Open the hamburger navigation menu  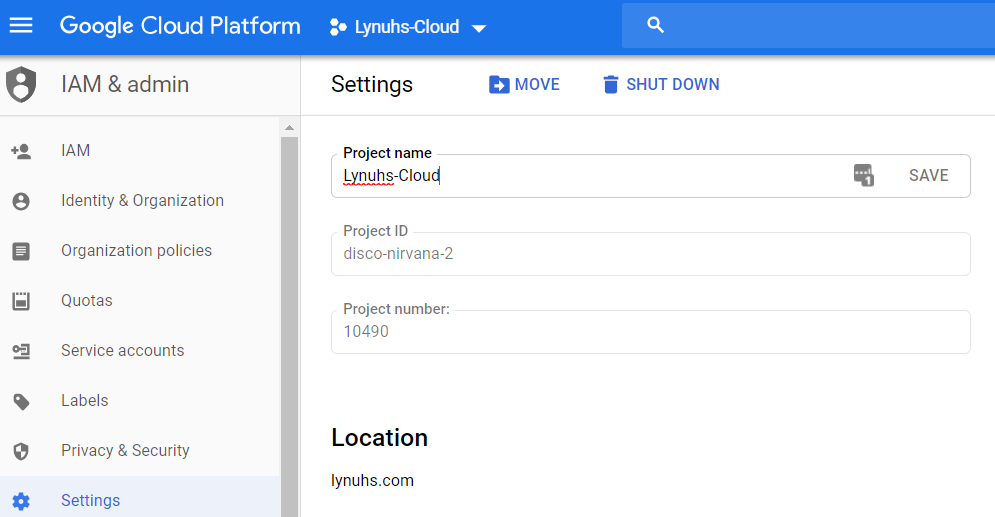pos(21,25)
